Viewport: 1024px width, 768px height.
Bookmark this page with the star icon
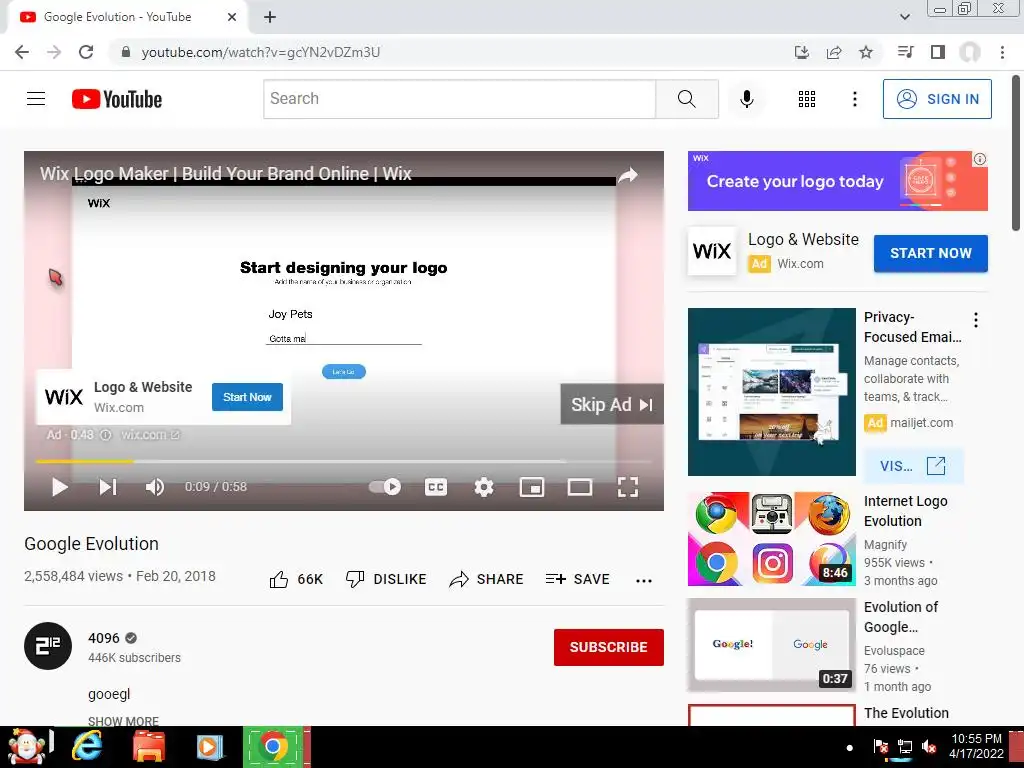(x=865, y=52)
